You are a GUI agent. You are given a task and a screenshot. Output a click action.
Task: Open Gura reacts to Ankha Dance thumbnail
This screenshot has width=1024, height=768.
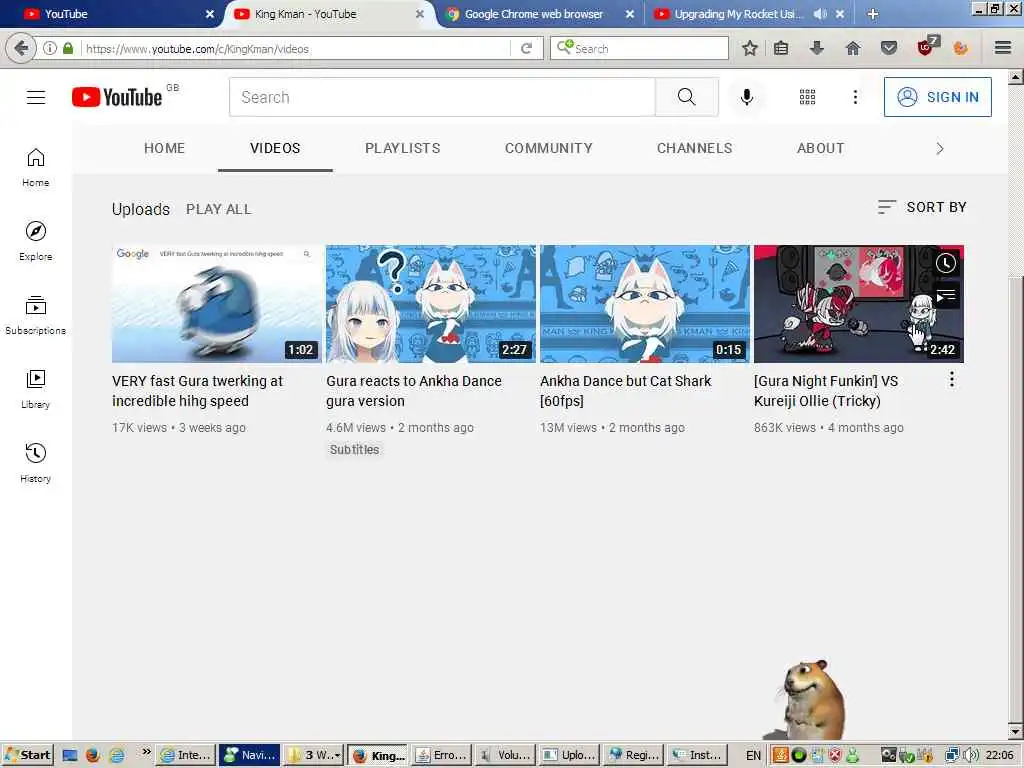(431, 304)
